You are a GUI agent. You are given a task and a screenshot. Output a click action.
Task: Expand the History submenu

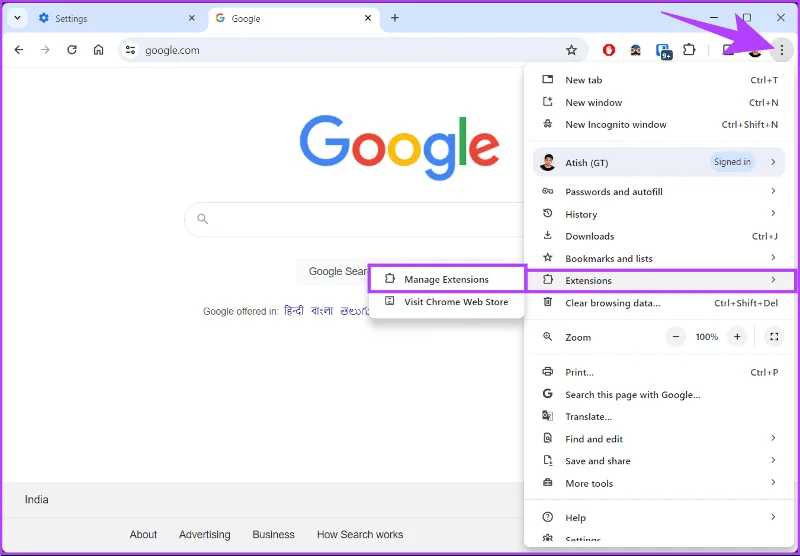(x=659, y=214)
